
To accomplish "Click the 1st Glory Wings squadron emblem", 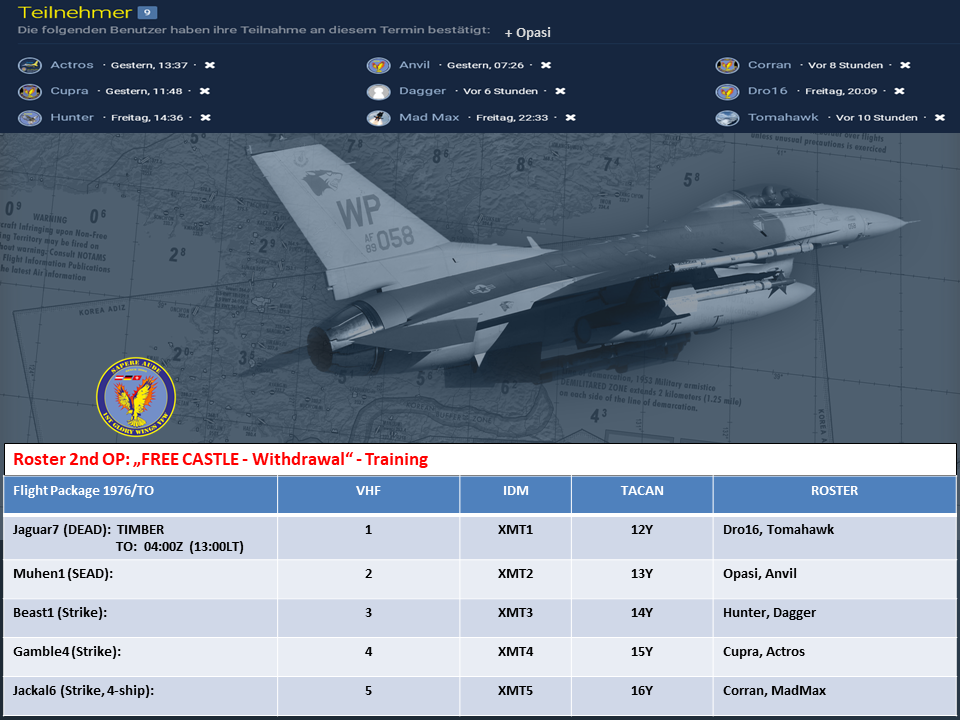I will (x=136, y=397).
